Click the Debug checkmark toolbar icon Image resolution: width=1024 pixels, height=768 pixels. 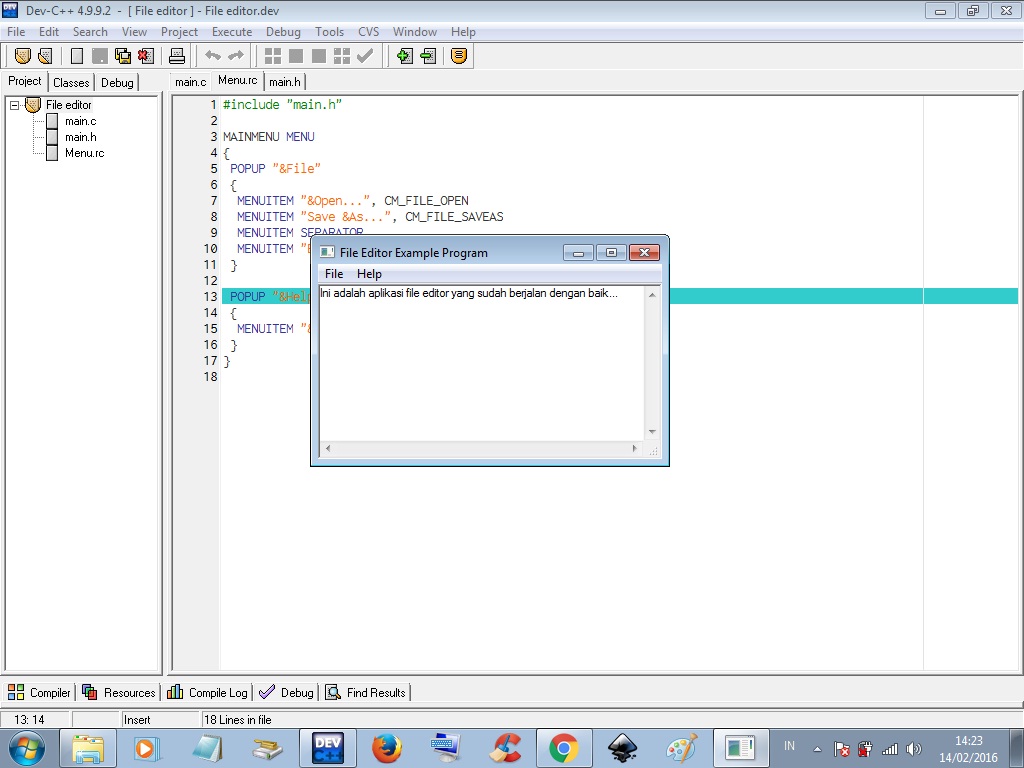[x=365, y=56]
